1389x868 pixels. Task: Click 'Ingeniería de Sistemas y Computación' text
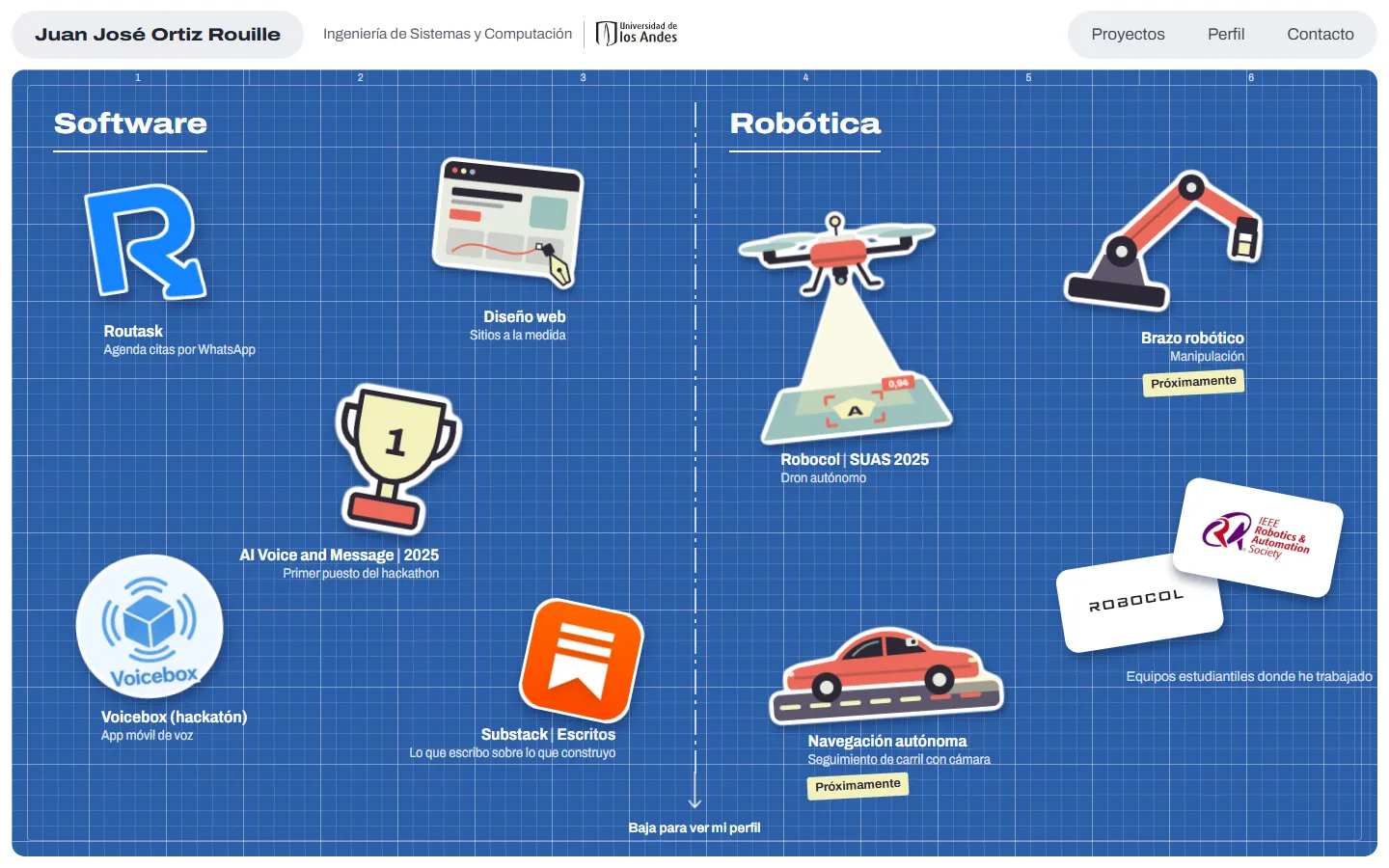[448, 34]
